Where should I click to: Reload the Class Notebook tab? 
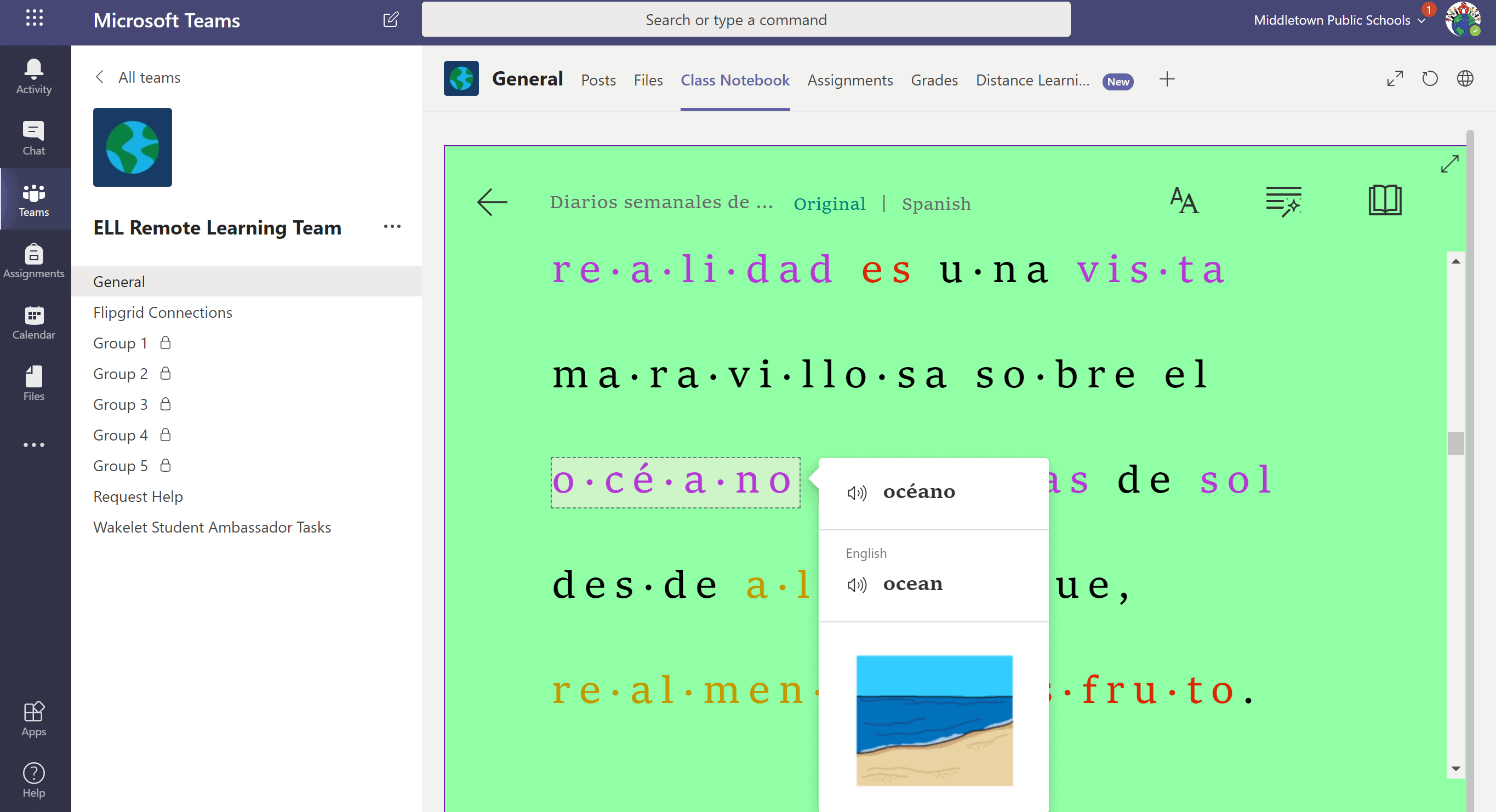(x=1429, y=79)
